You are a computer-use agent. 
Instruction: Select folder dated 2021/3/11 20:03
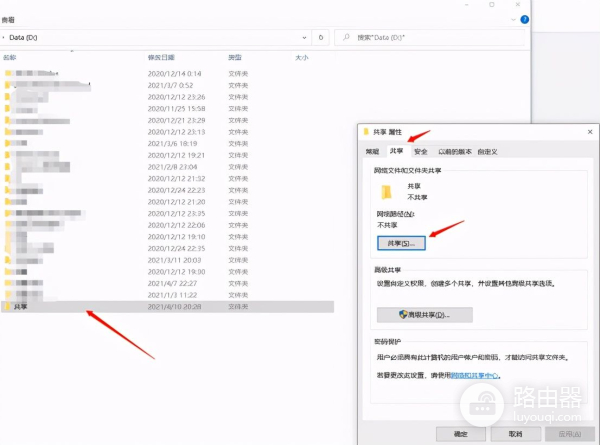click(167, 260)
